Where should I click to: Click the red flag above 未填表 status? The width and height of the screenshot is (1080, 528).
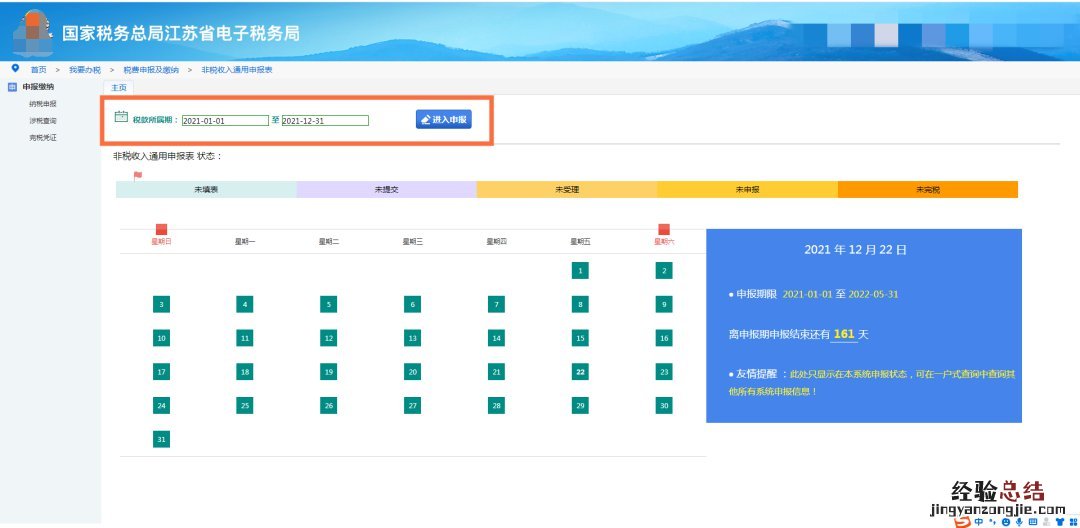pos(138,175)
